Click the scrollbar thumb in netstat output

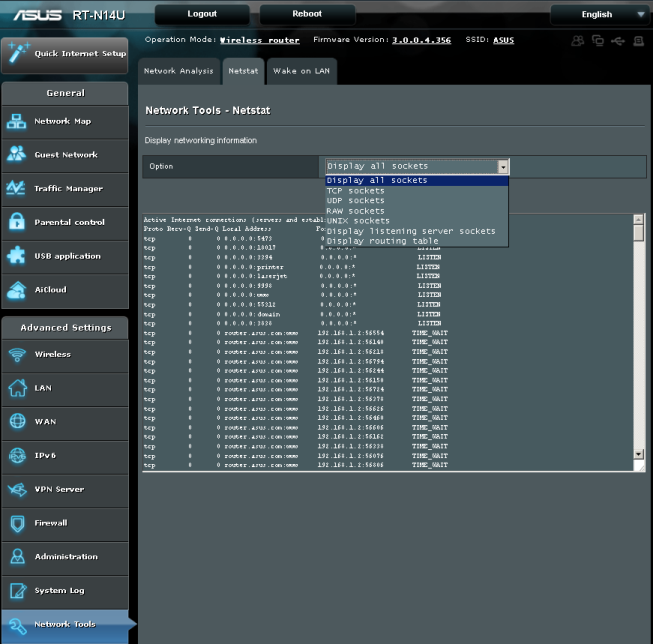[638, 232]
